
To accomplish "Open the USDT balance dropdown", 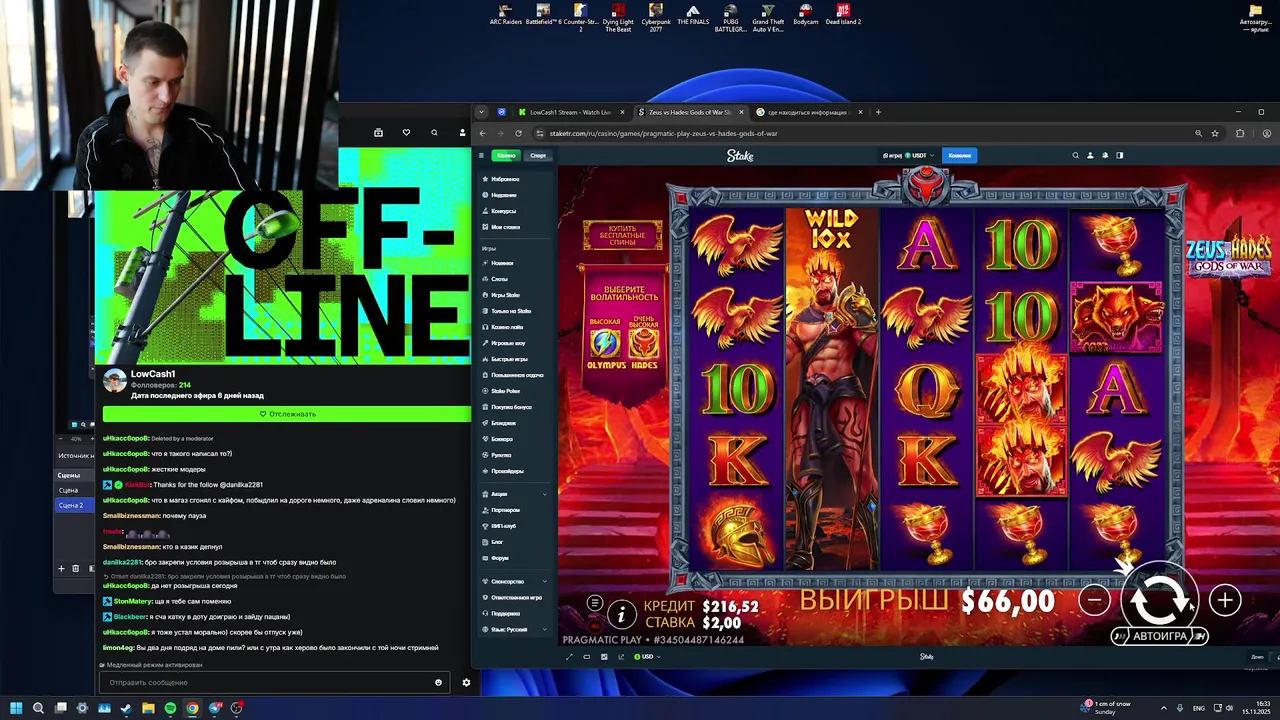I will tap(908, 155).
